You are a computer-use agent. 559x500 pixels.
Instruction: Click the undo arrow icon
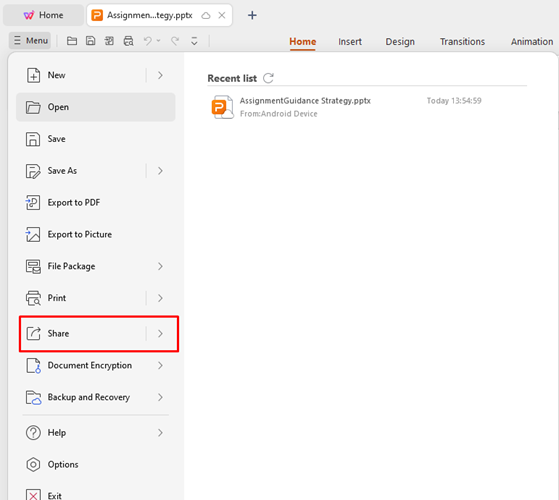click(x=148, y=41)
